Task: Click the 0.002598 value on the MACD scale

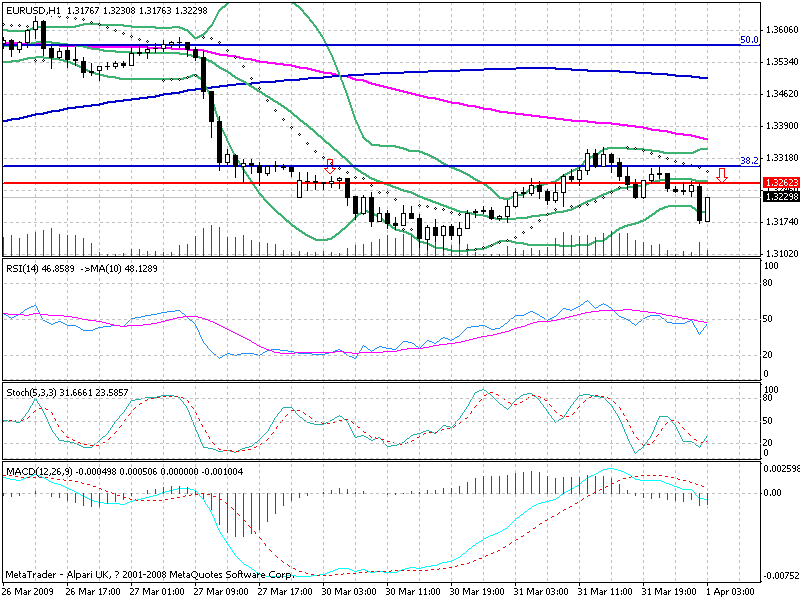Action: [x=781, y=469]
